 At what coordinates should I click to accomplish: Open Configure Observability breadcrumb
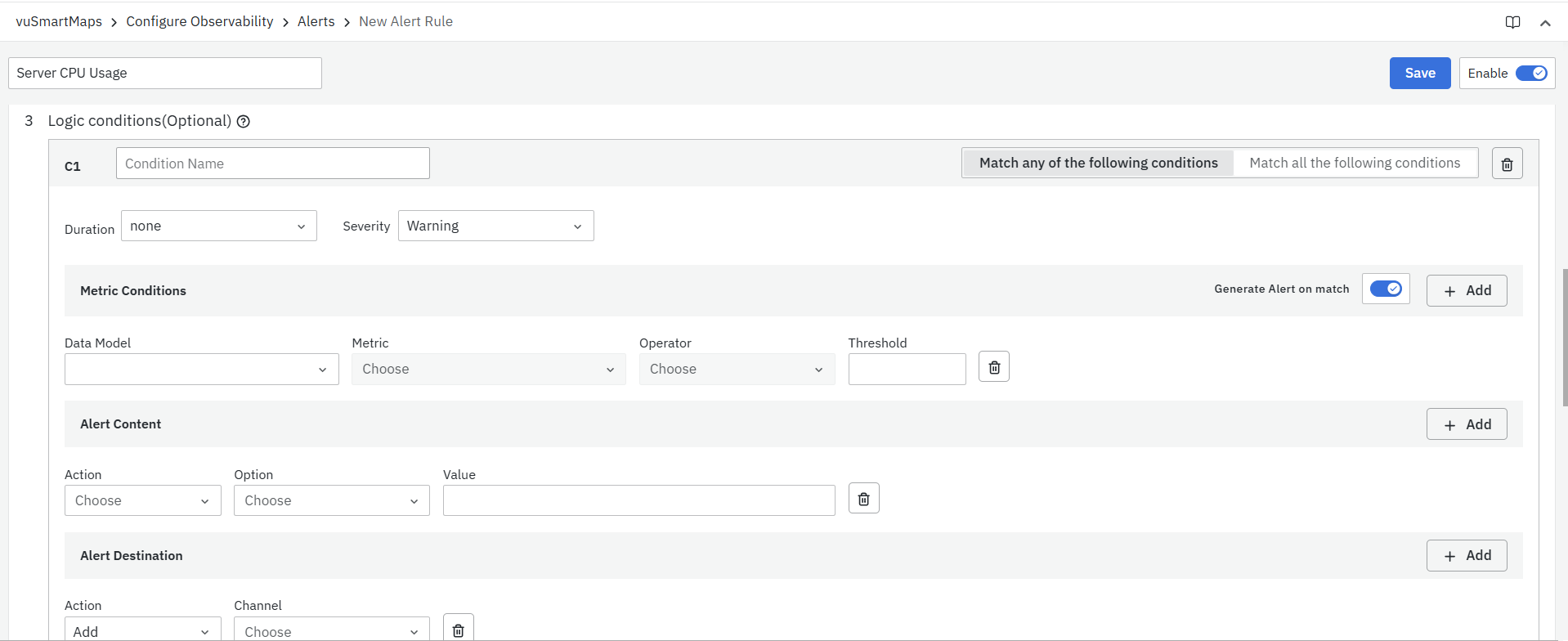199,22
